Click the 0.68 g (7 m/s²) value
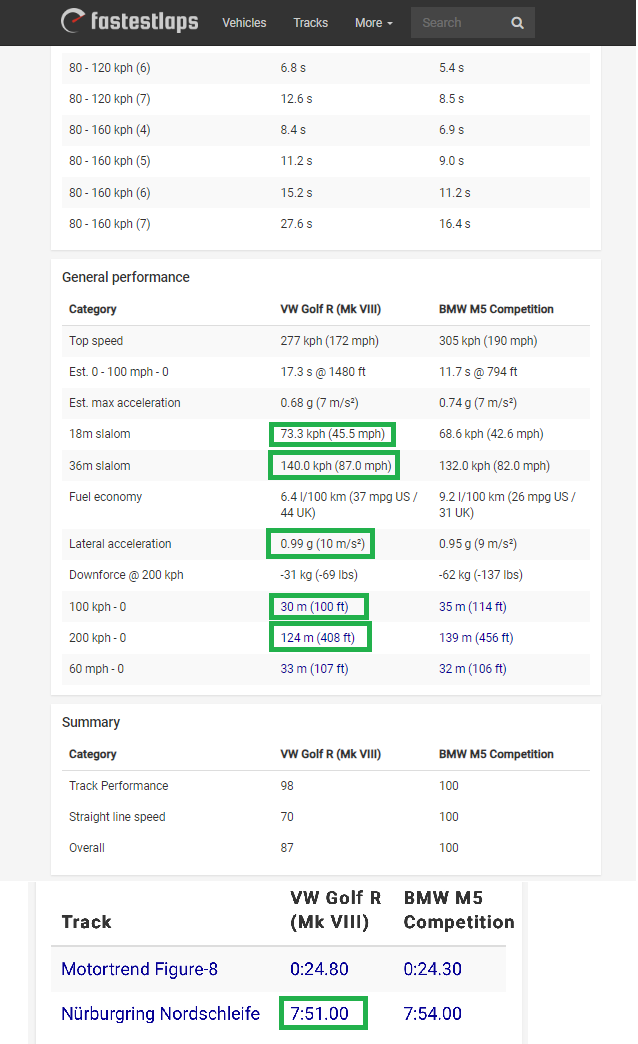This screenshot has height=1044, width=638. click(x=320, y=403)
